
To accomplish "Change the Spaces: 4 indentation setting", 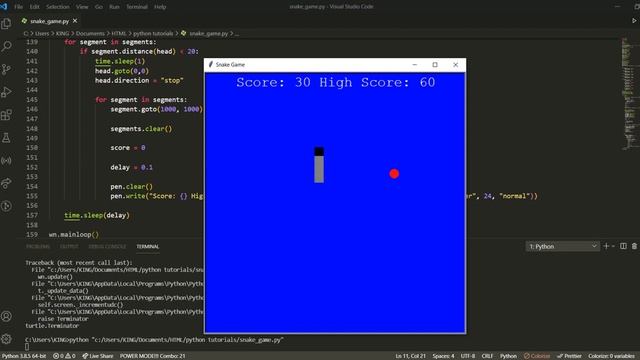I will (x=443, y=356).
